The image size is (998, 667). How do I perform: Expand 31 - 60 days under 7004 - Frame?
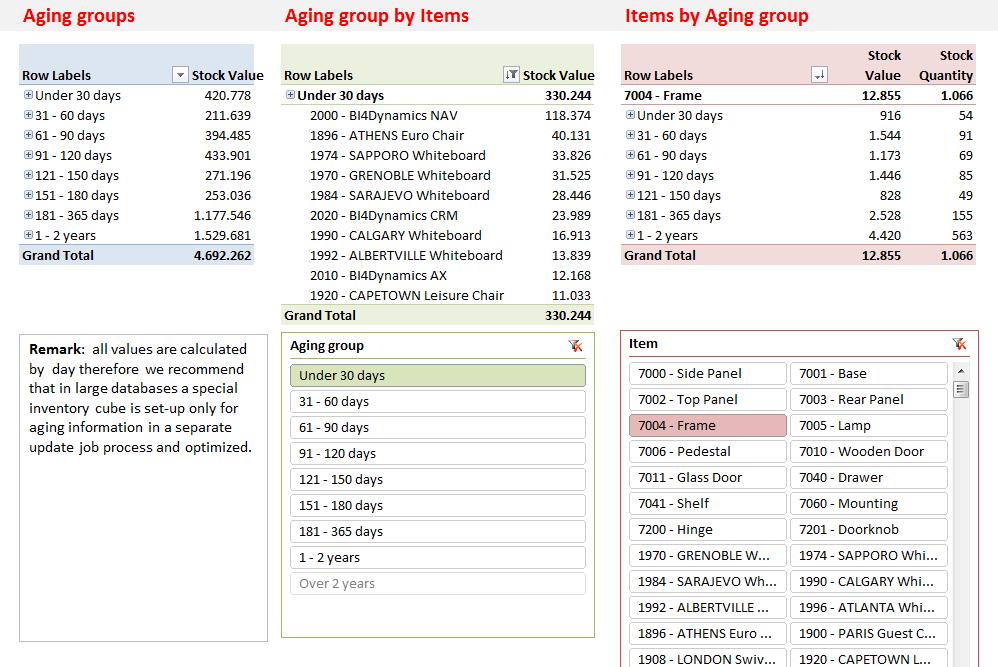coord(630,135)
